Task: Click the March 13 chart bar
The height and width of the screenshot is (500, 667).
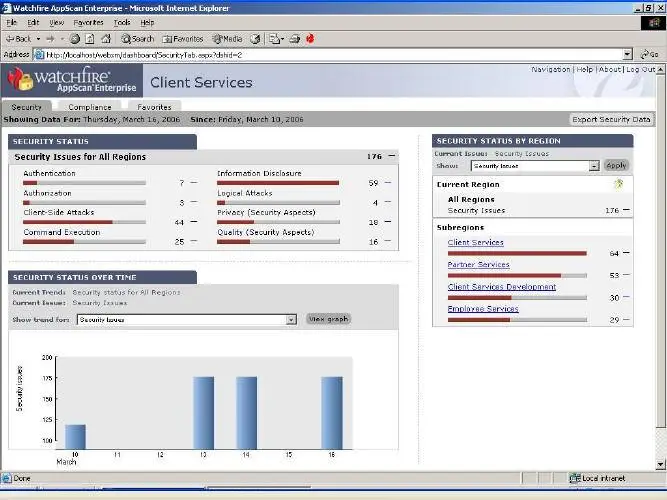Action: click(x=203, y=413)
